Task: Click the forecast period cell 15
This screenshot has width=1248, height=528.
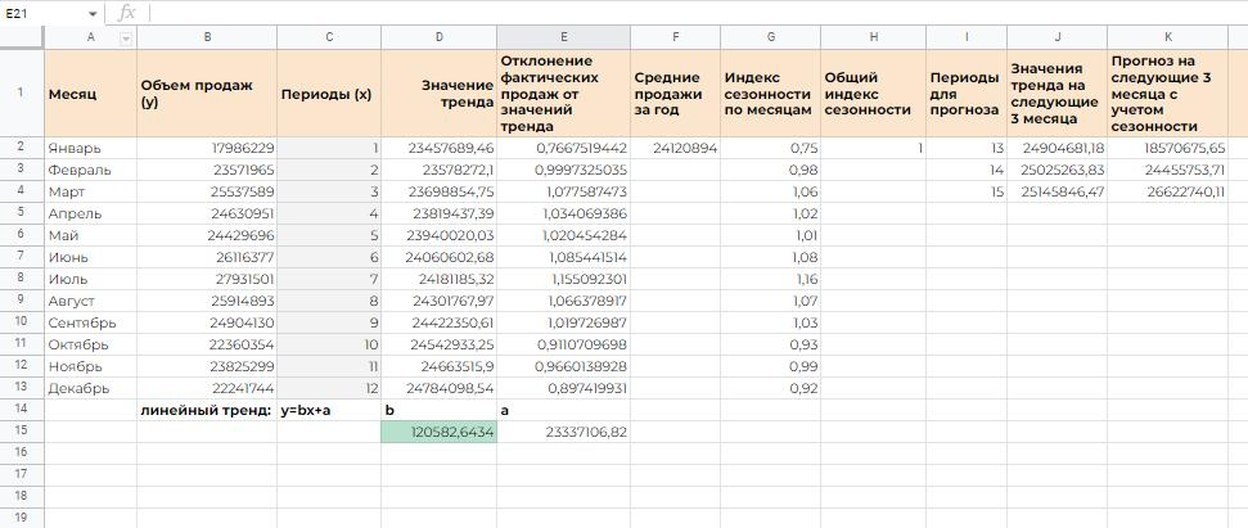Action: click(966, 192)
